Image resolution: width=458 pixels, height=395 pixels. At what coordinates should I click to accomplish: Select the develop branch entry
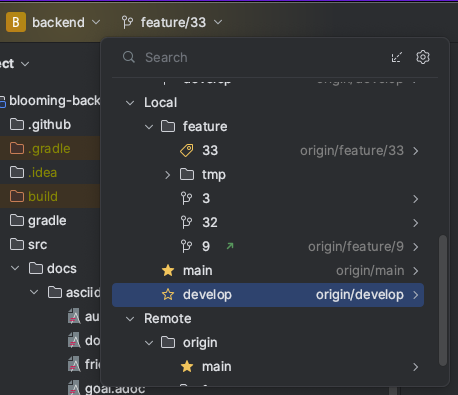tap(268, 295)
